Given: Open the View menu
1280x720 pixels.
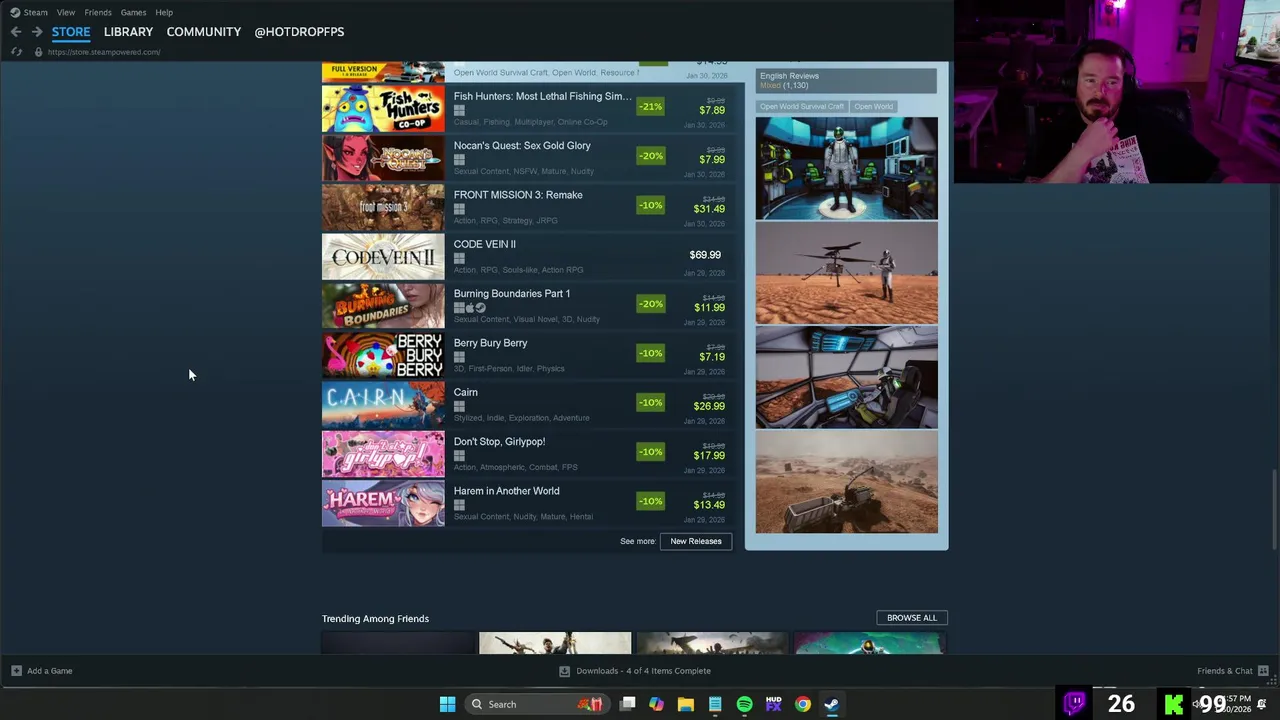Looking at the screenshot, I should (x=66, y=12).
